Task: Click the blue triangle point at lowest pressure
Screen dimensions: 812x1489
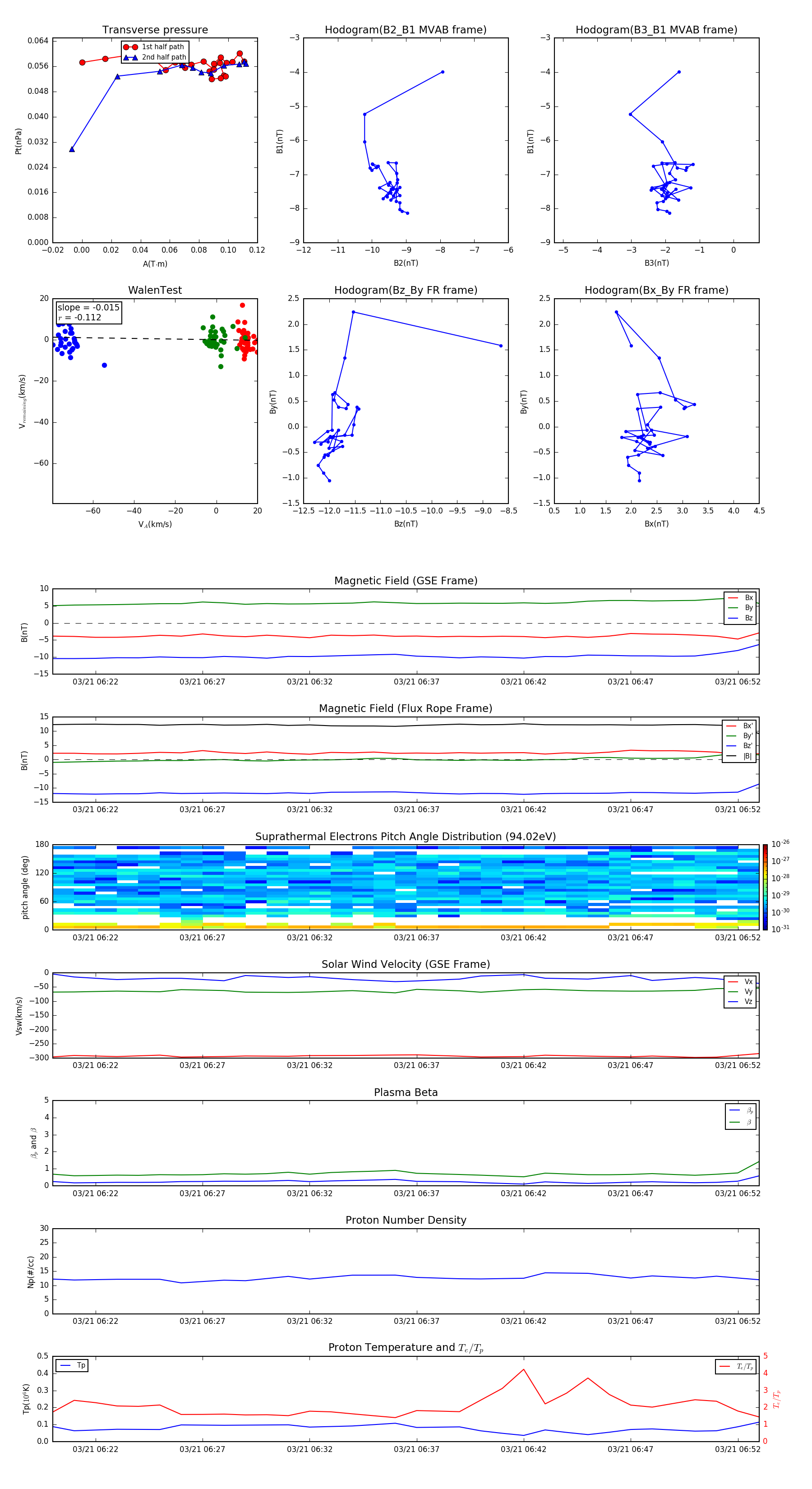Action: [x=72, y=149]
